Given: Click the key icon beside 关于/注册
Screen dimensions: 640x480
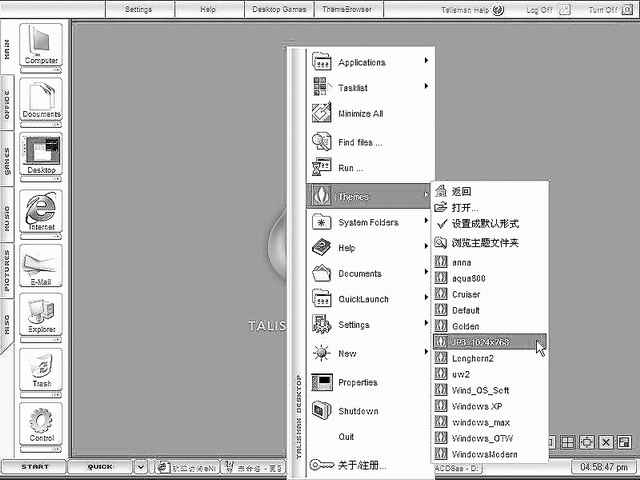Looking at the screenshot, I should [x=322, y=464].
